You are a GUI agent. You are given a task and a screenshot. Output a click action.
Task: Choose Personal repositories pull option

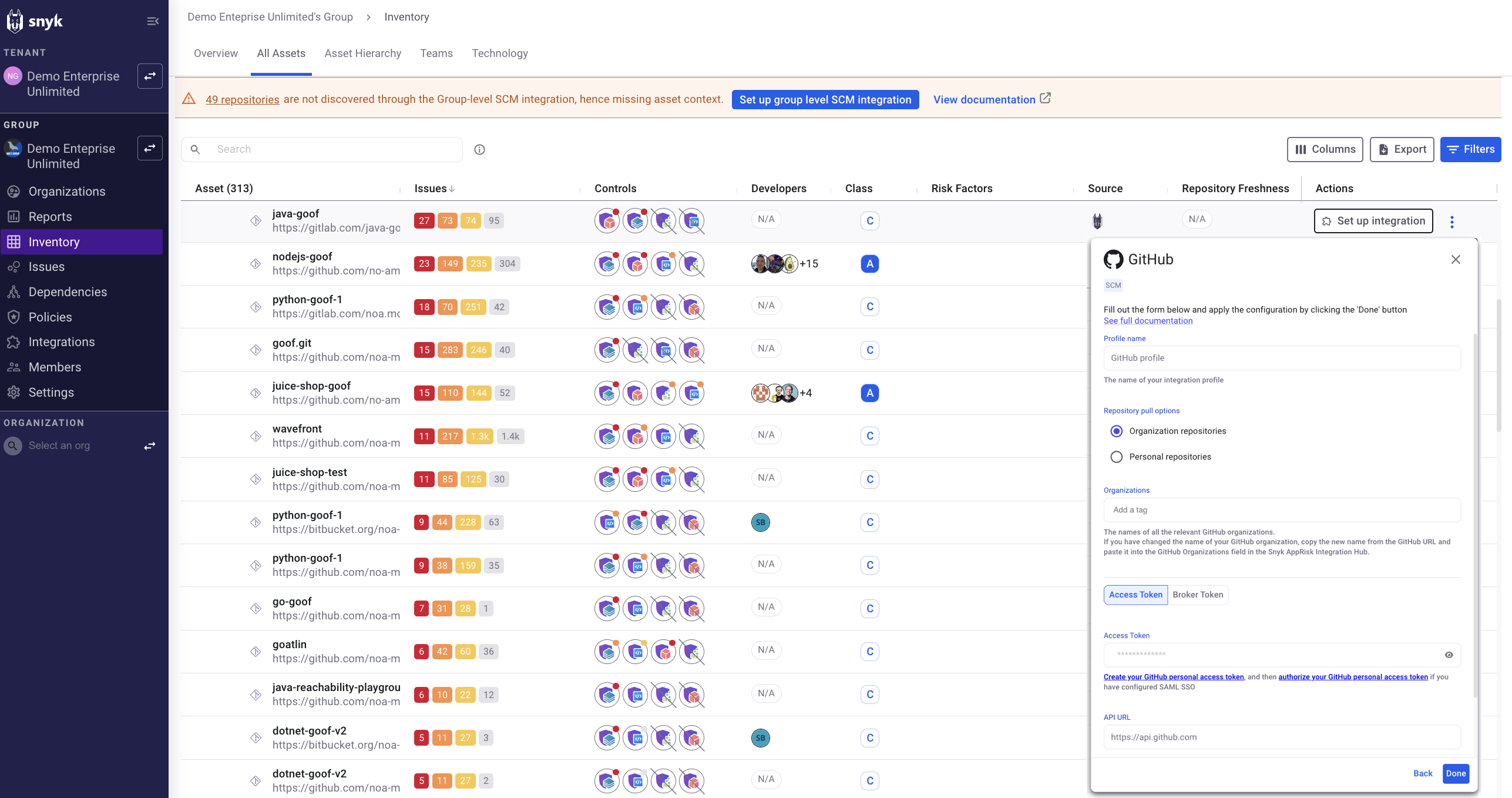click(x=1116, y=457)
